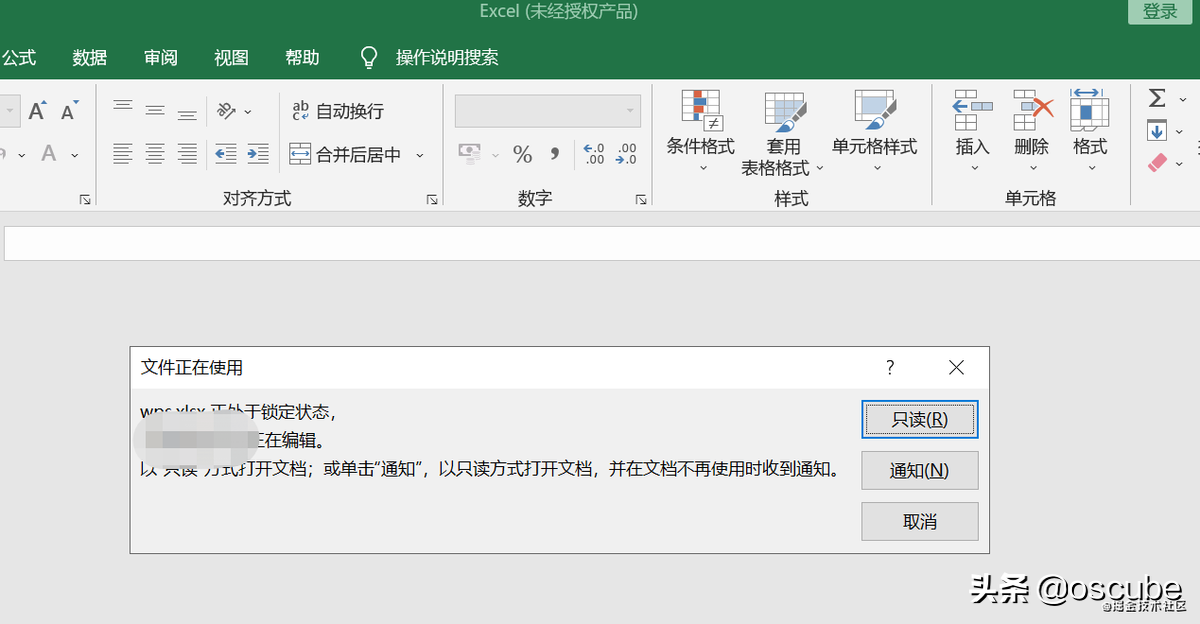
Task: Align text to the left
Action: pos(123,153)
